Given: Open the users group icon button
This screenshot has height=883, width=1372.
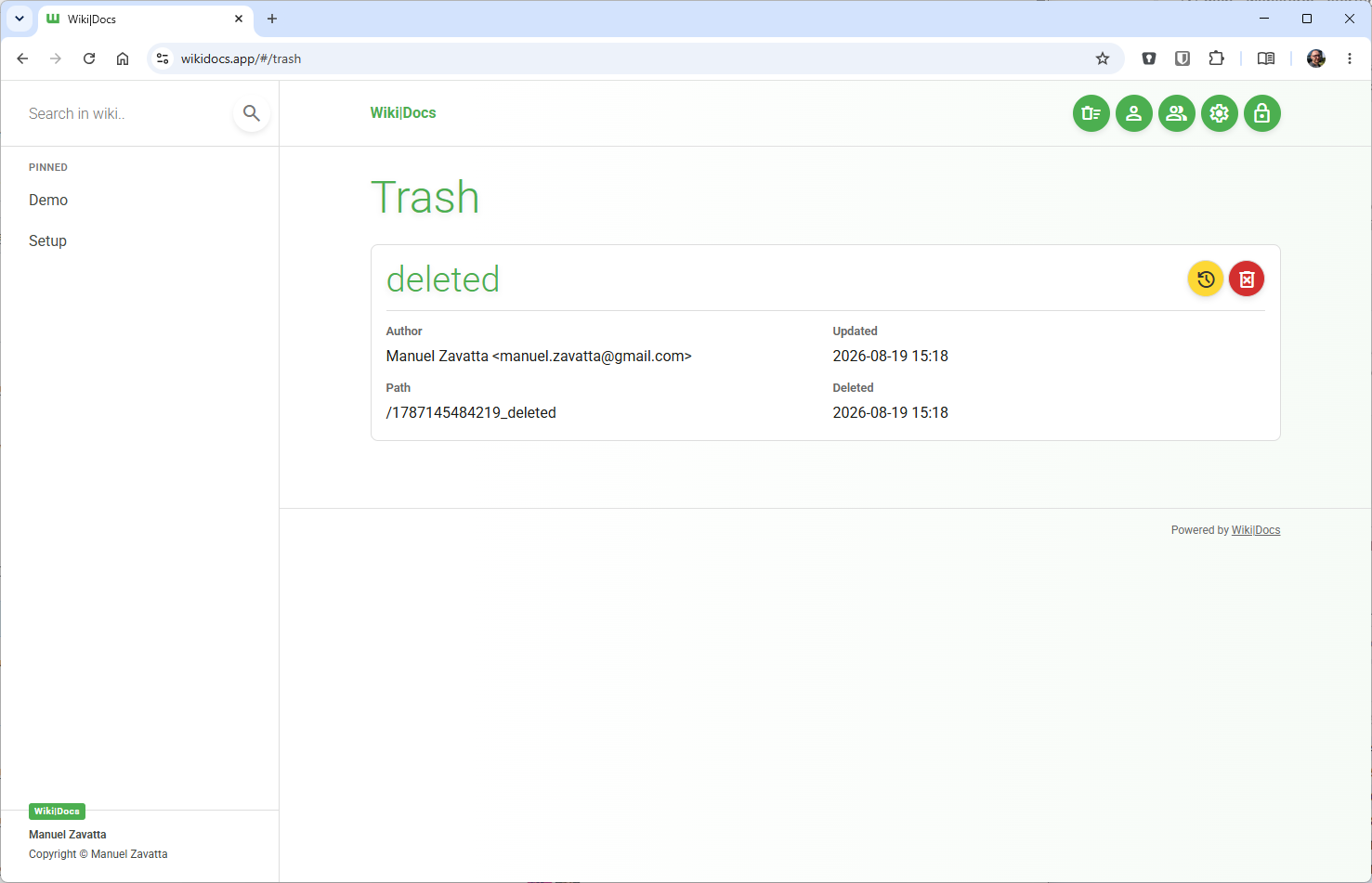Looking at the screenshot, I should 1177,113.
